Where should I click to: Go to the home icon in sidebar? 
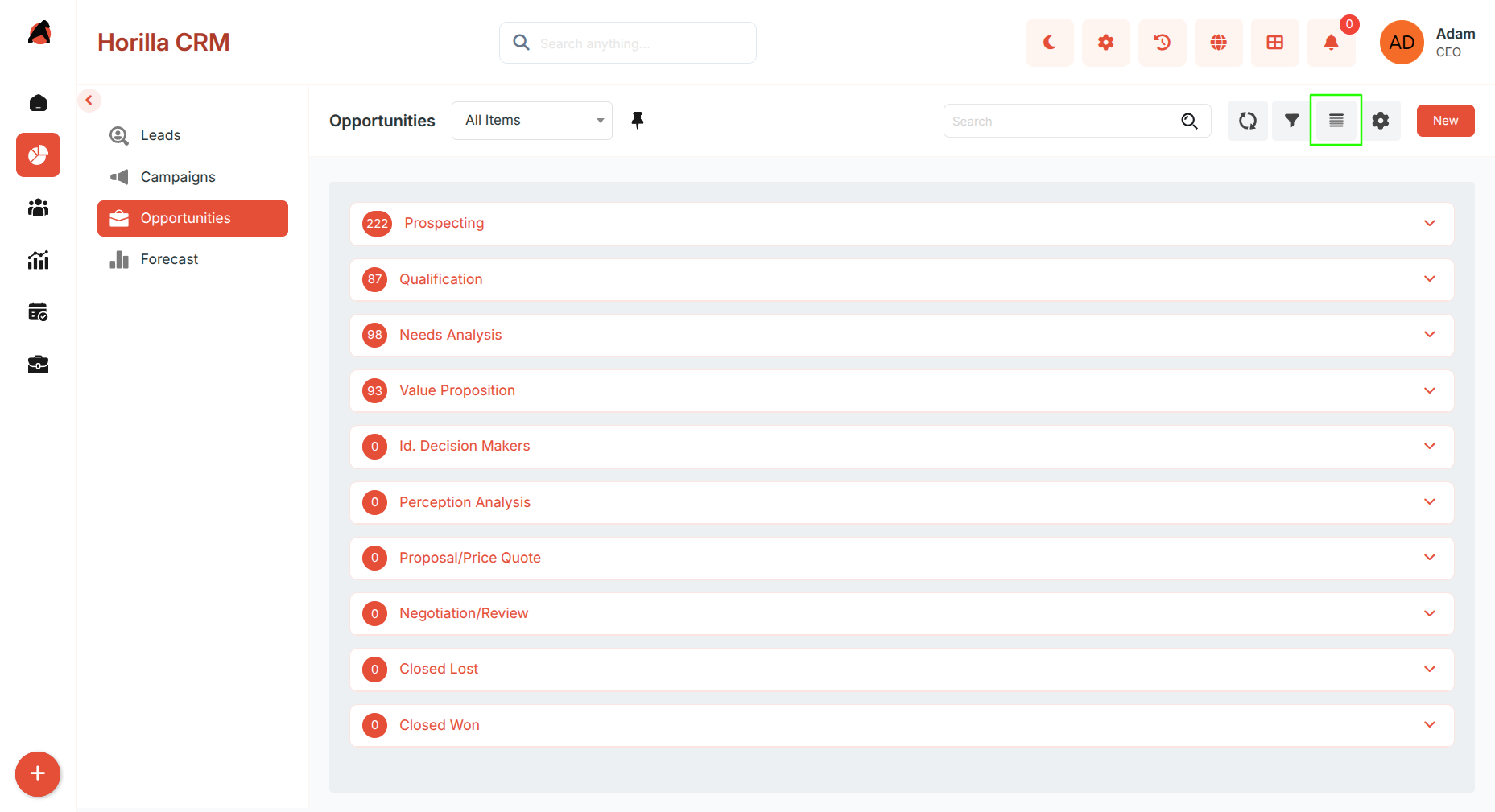pos(38,103)
